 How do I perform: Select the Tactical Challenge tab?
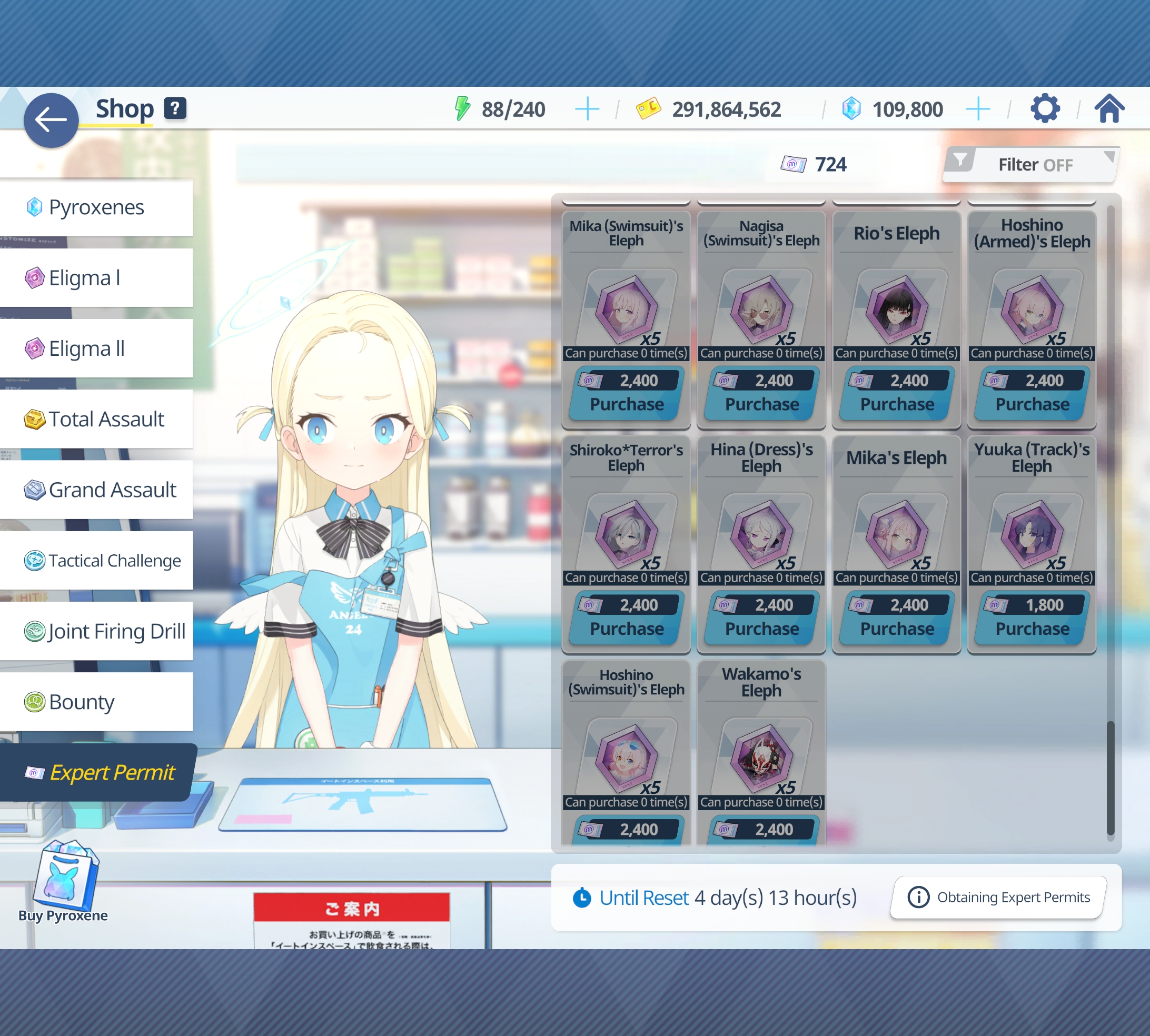point(96,561)
